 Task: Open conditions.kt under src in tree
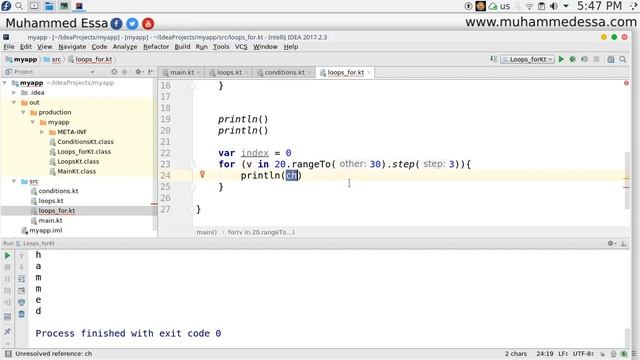tap(58, 191)
